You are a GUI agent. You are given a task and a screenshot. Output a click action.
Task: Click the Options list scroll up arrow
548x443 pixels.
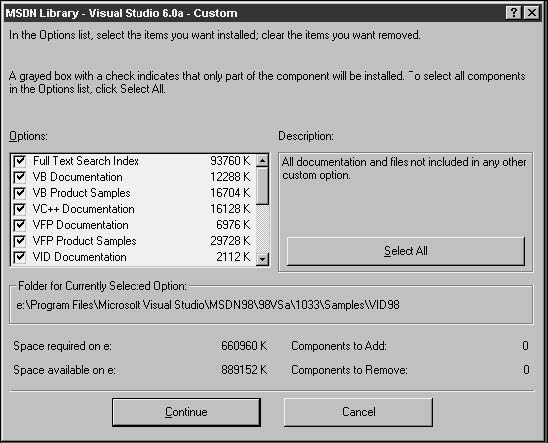point(262,161)
